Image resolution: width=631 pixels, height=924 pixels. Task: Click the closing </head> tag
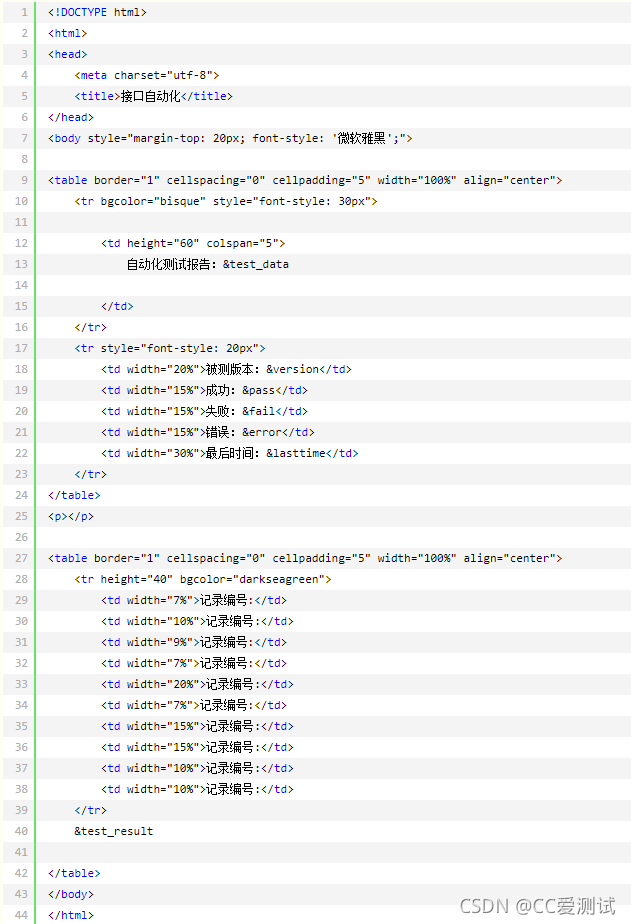pyautogui.click(x=71, y=117)
